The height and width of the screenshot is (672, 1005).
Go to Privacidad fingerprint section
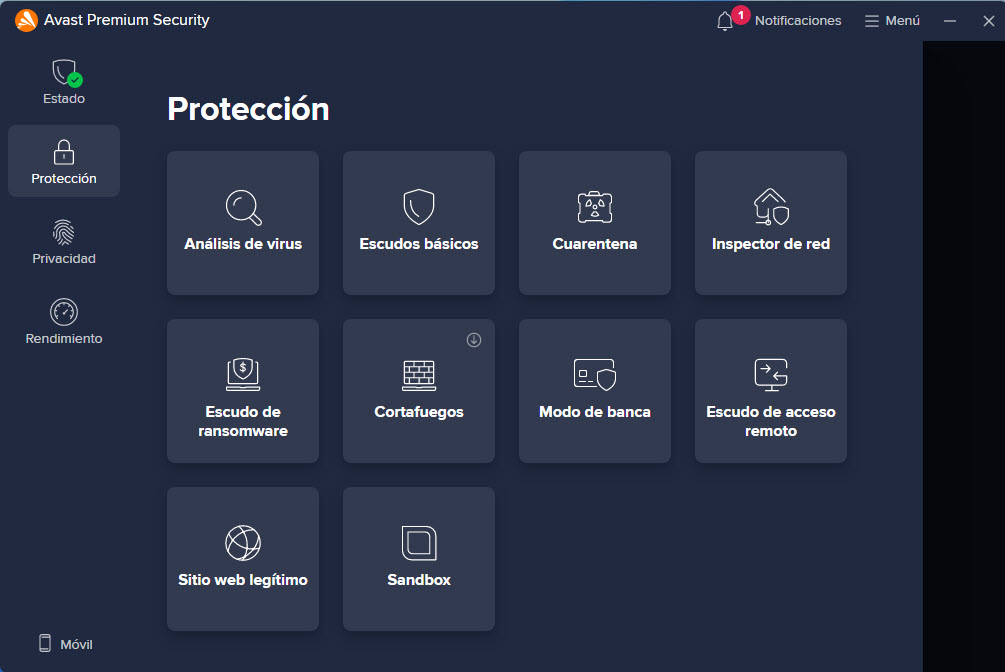(64, 242)
